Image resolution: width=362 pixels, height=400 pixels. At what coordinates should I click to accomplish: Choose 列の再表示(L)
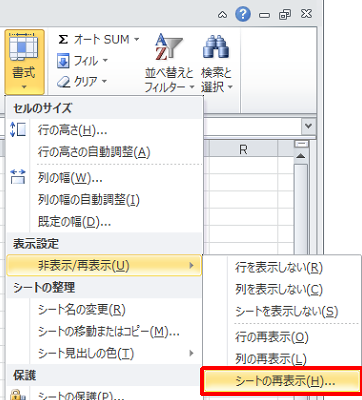[x=282, y=359]
